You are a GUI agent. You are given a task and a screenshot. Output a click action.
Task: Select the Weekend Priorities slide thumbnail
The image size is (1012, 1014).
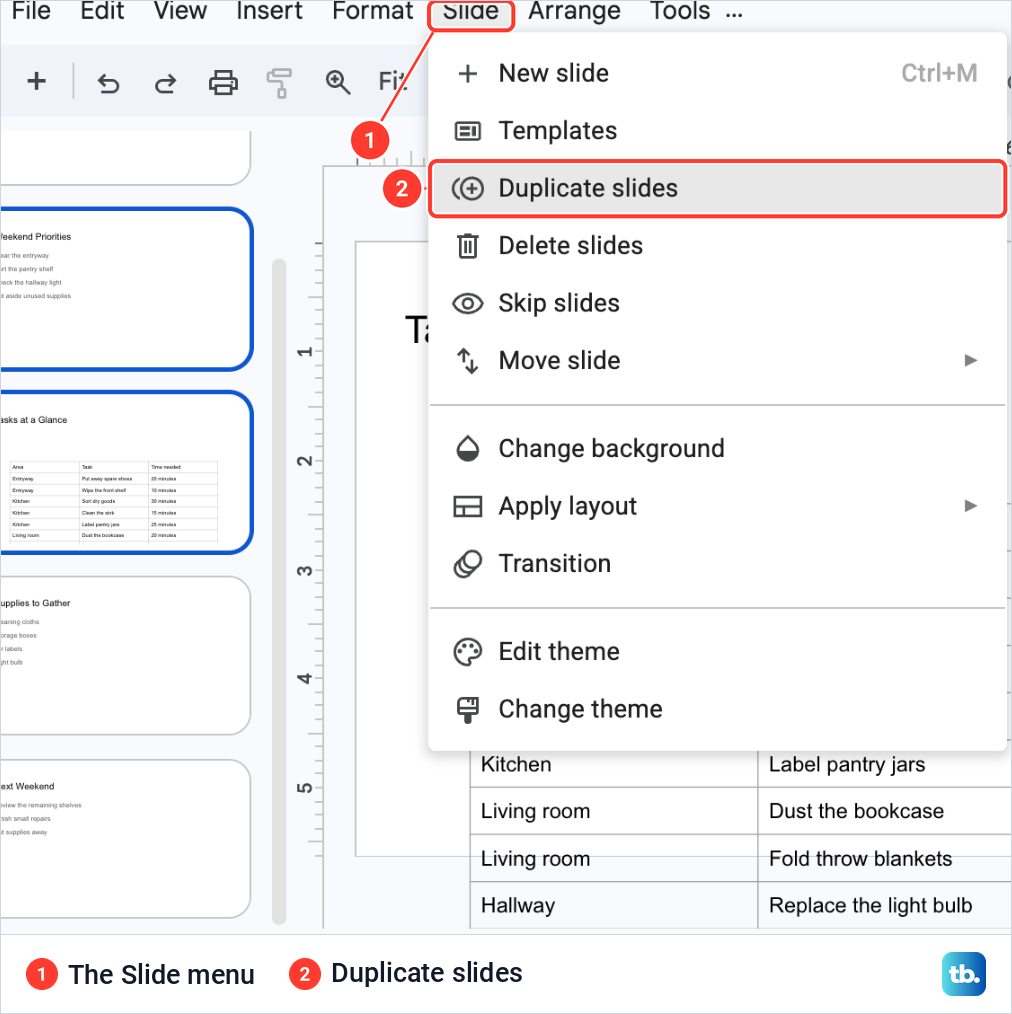pyautogui.click(x=125, y=289)
